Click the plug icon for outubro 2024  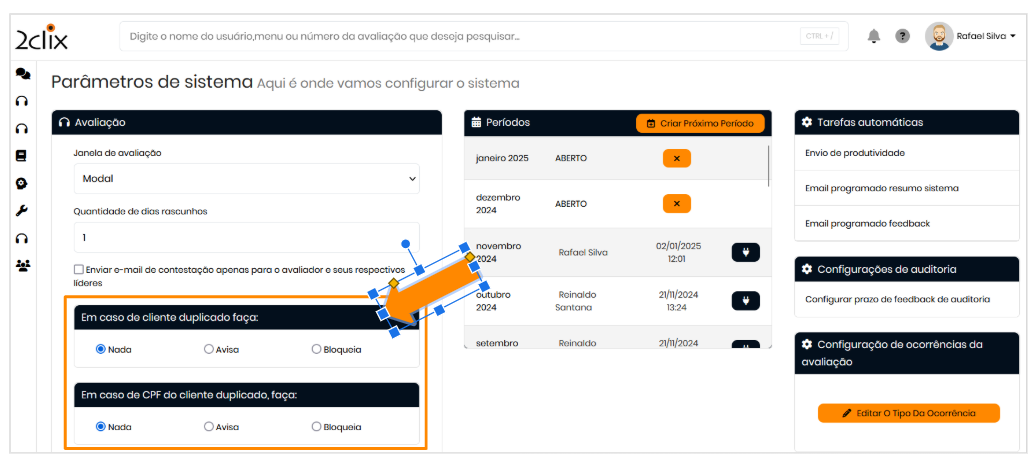click(x=745, y=300)
